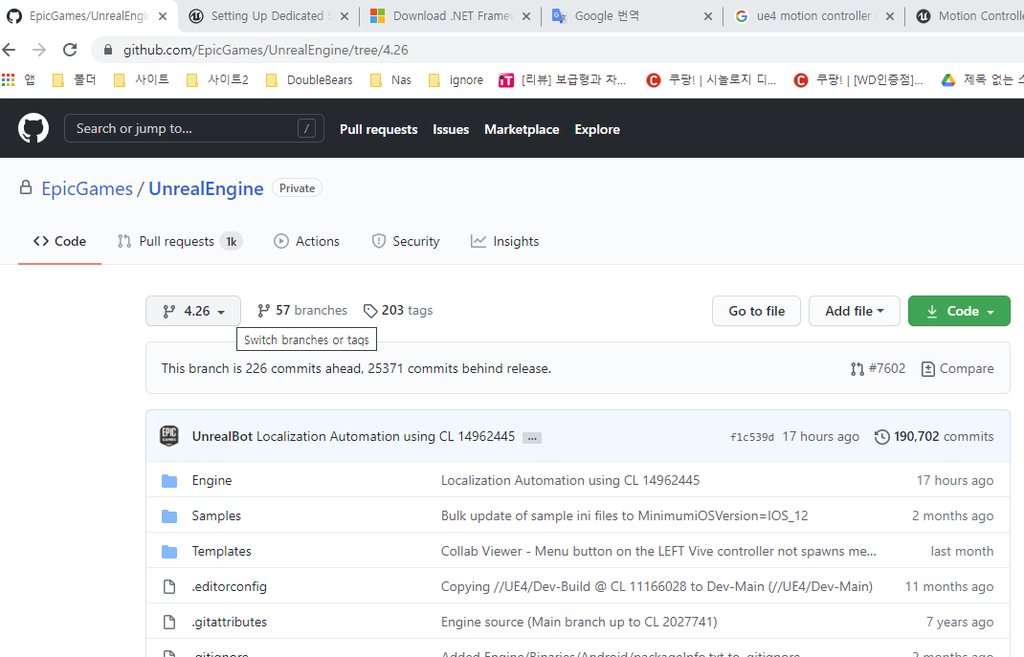
Task: Open Collab Viewer commit message link
Action: 658,551
